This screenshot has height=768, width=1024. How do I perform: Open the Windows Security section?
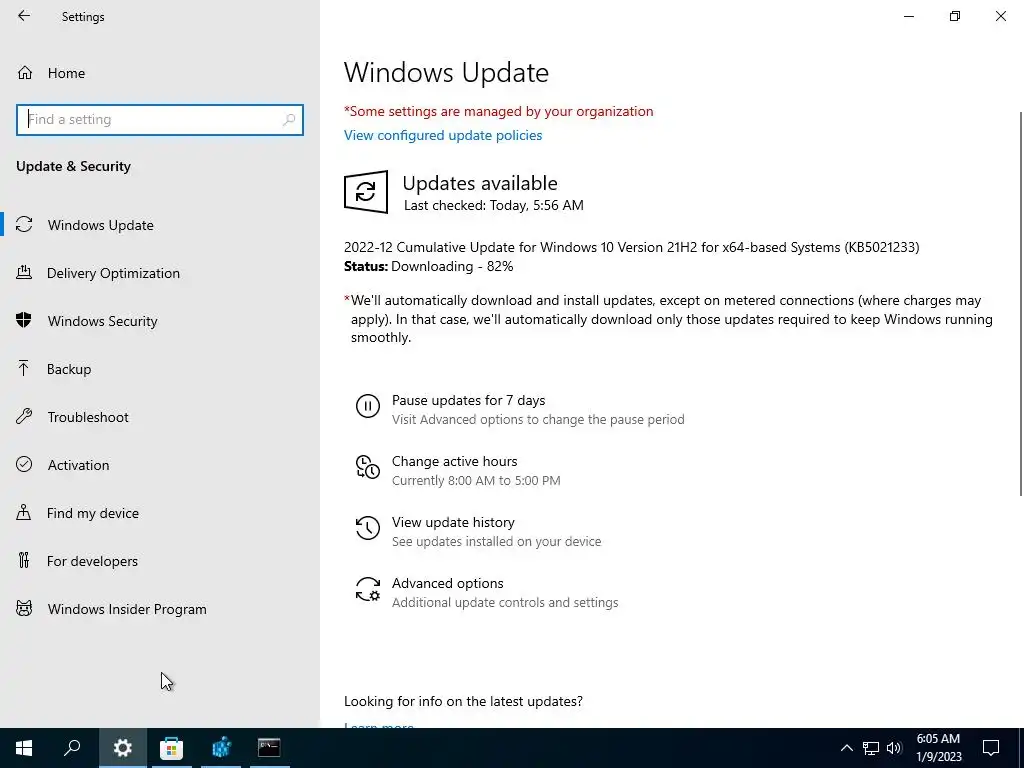point(160,321)
